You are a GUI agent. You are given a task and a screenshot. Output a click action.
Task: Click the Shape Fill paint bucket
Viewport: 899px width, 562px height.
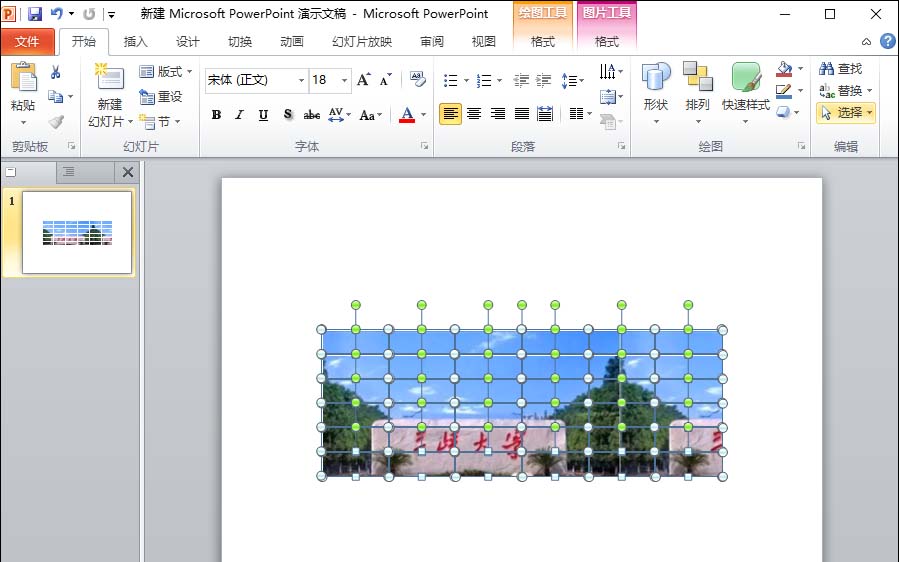pos(785,69)
